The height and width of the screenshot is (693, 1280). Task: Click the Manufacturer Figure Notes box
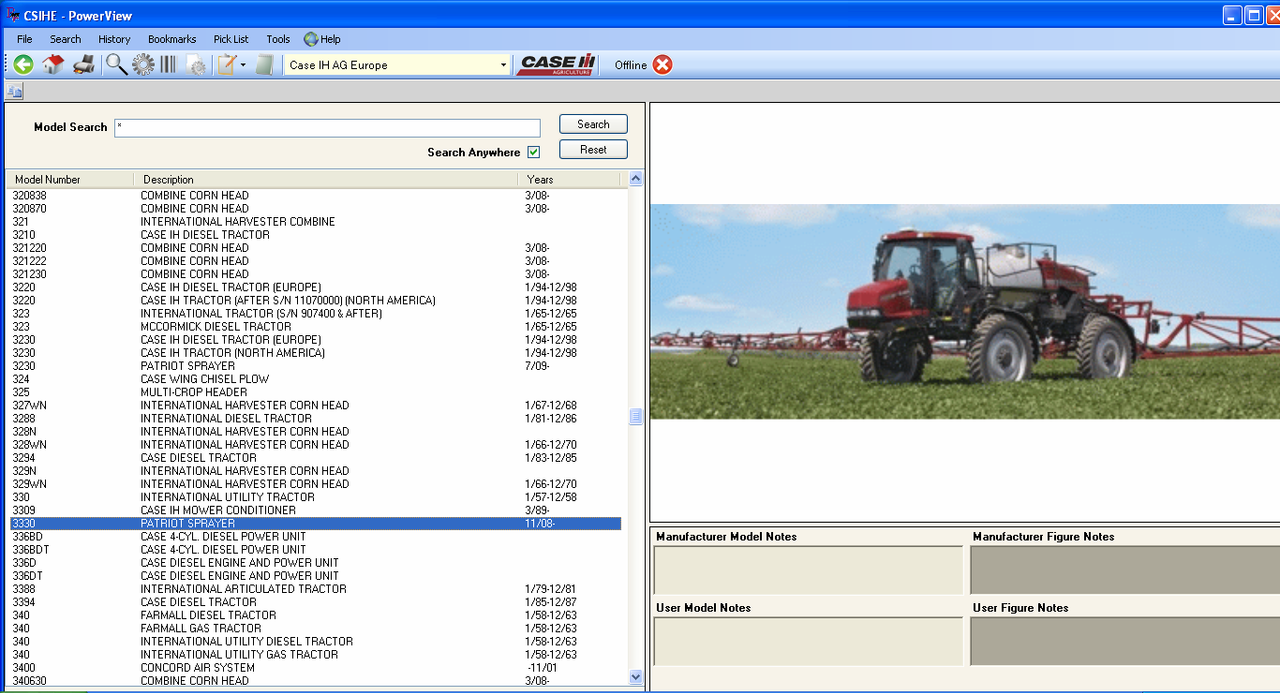pyautogui.click(x=1125, y=570)
